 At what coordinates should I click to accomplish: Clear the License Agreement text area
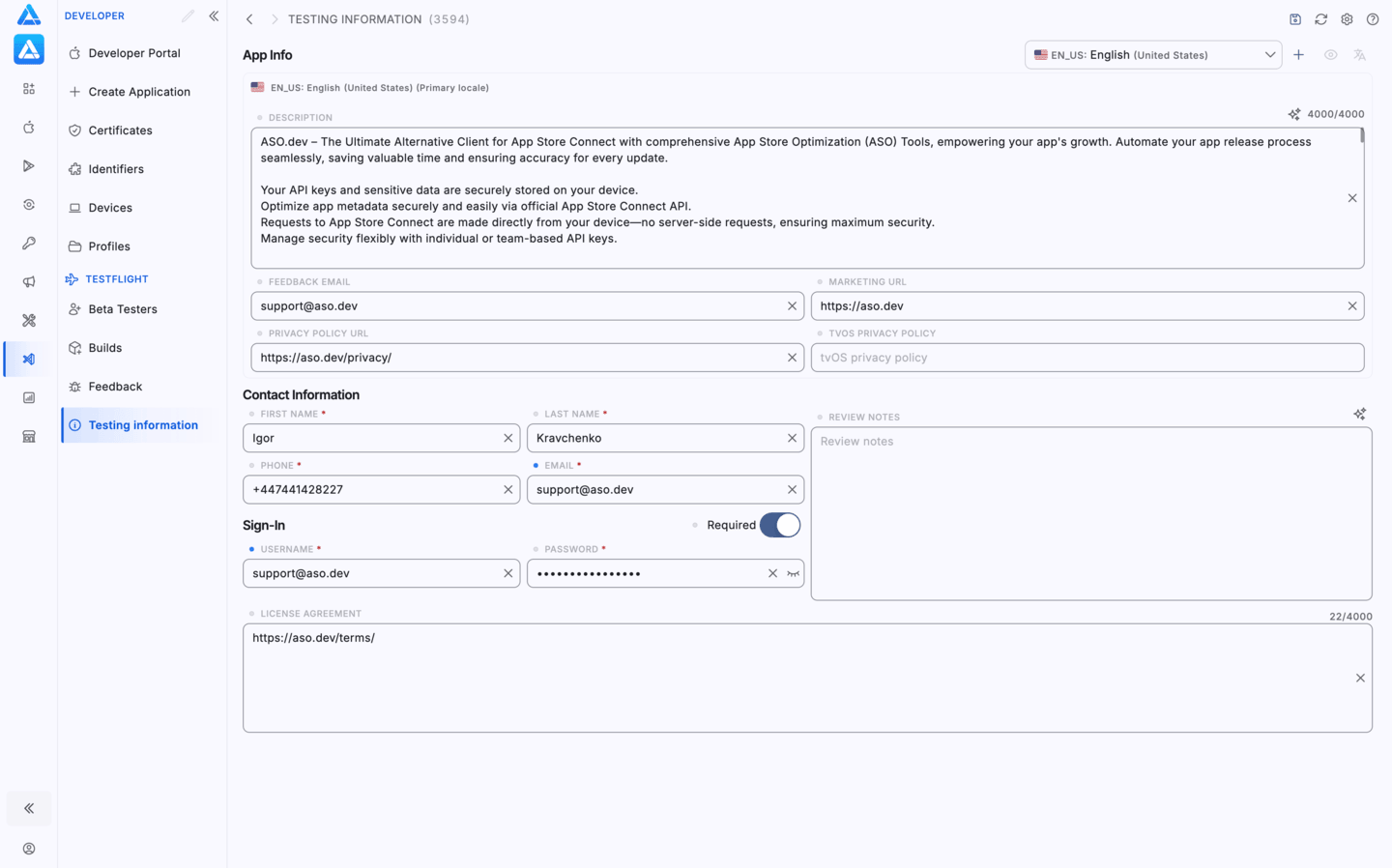pos(1360,679)
